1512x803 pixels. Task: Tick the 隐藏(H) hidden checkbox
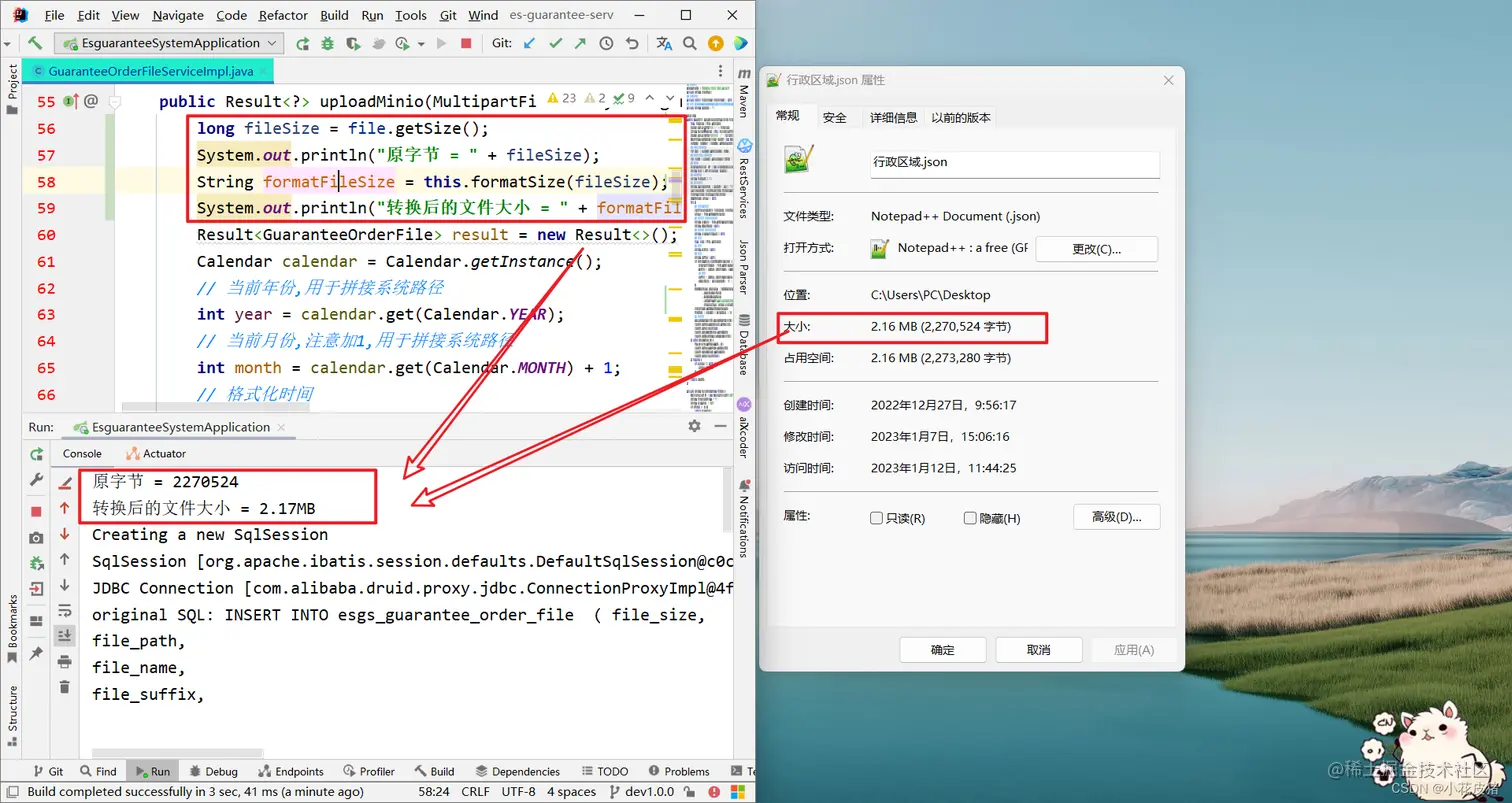(970, 518)
